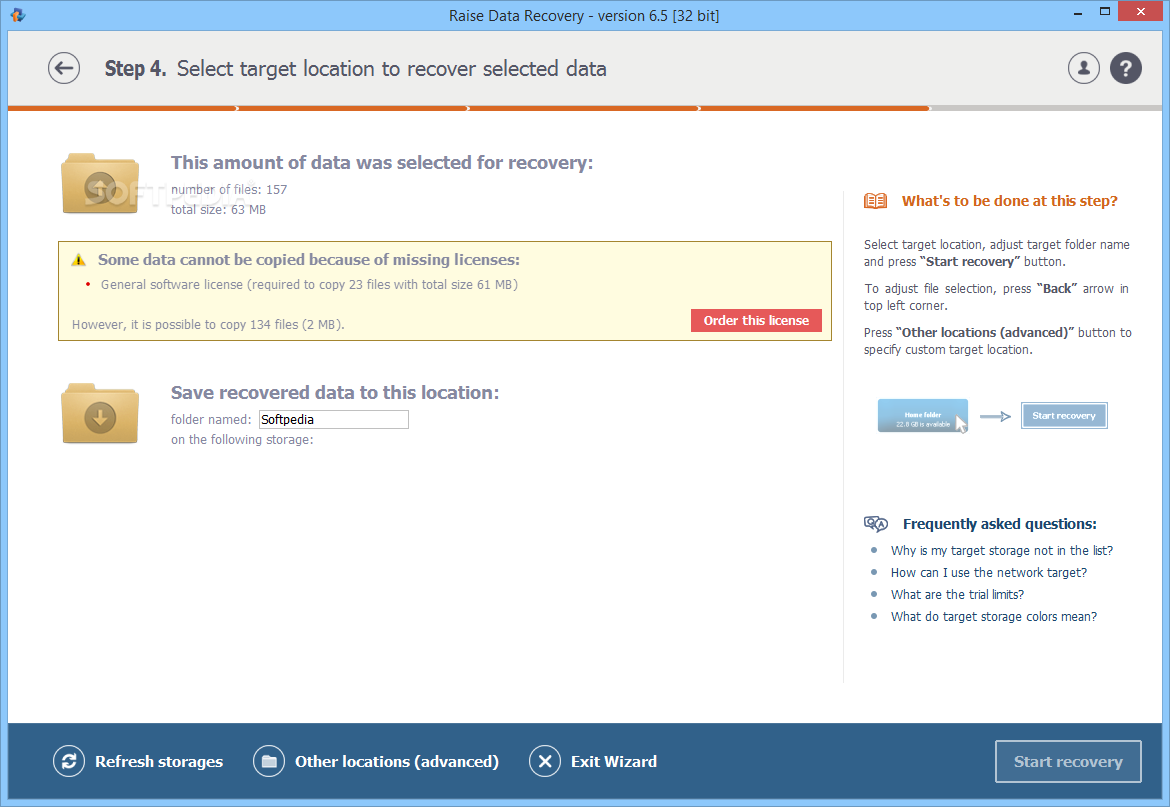
Task: Click 'Some data cannot be copied' warning heading
Action: coord(309,260)
